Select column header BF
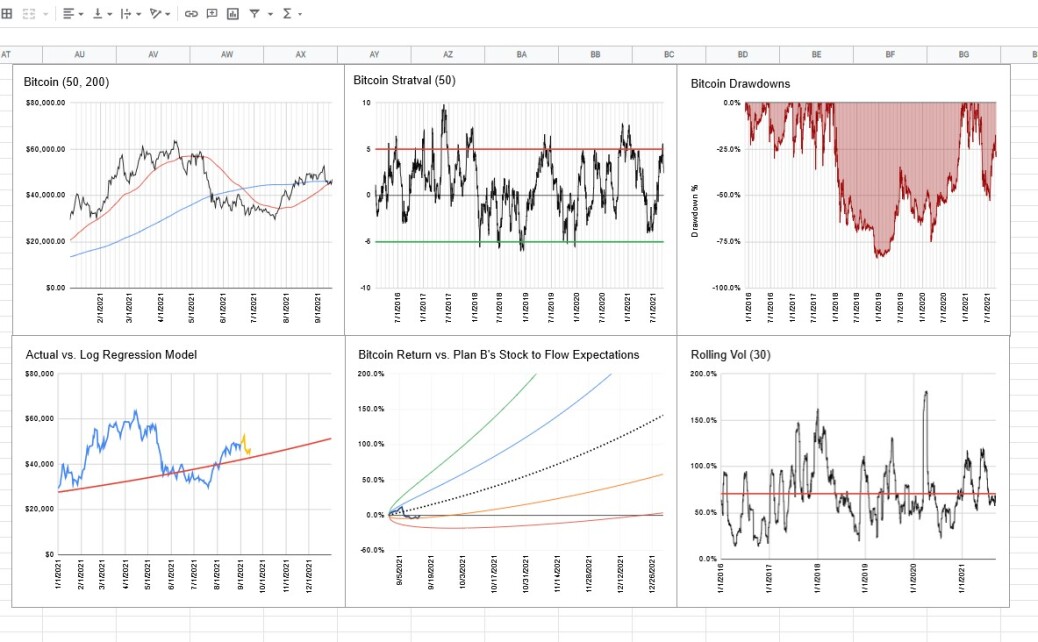 pos(890,54)
